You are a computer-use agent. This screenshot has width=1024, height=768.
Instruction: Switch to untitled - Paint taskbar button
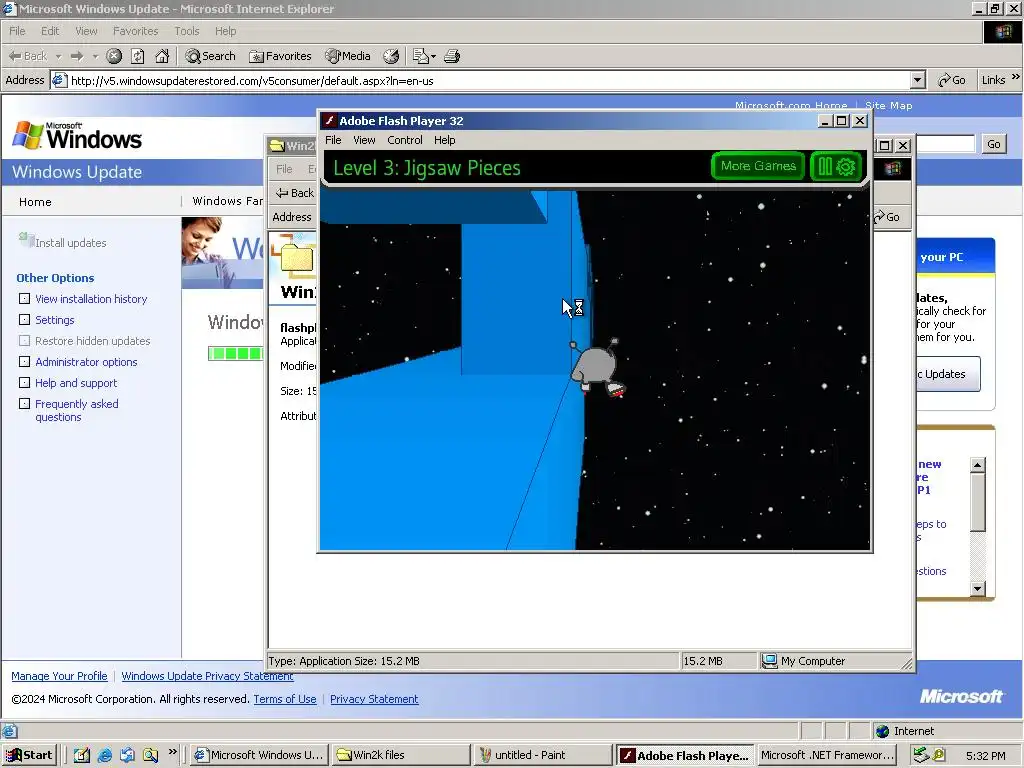(x=542, y=755)
